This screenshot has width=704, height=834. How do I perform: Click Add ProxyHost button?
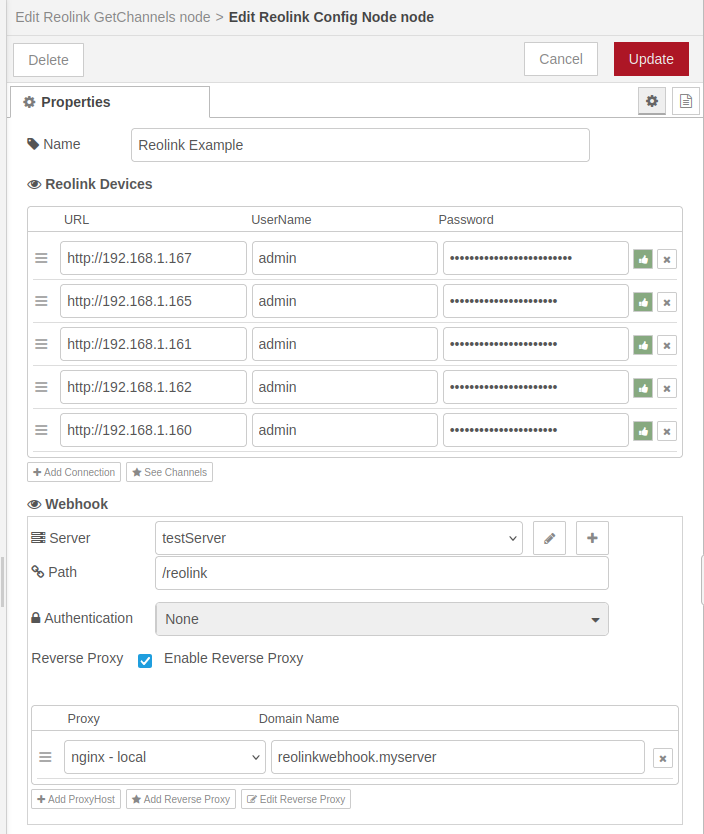pyautogui.click(x=76, y=799)
